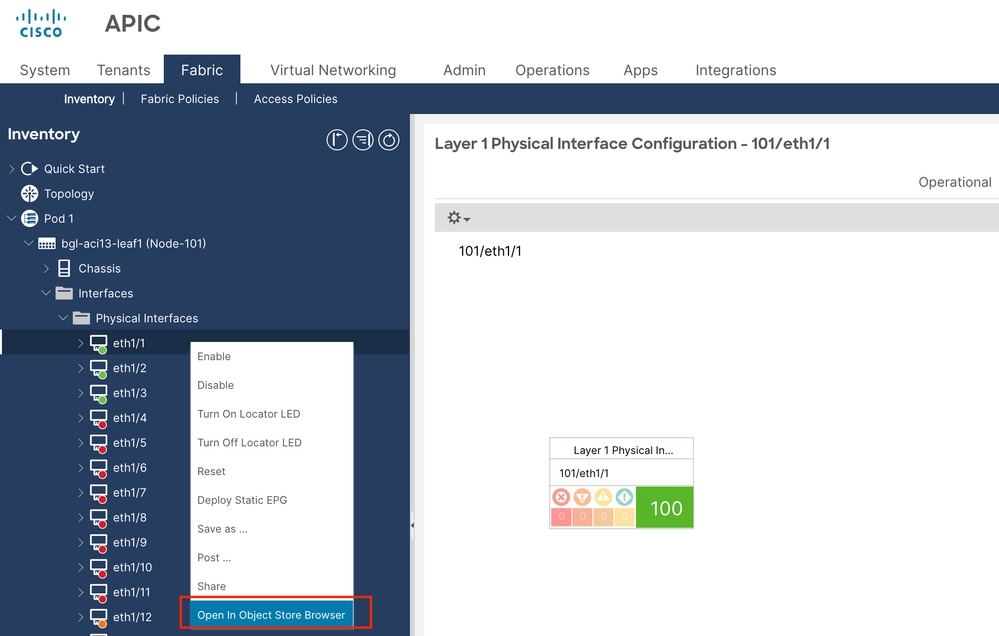Click eth1/12 interface status icon
The height and width of the screenshot is (636, 999).
pyautogui.click(x=99, y=617)
